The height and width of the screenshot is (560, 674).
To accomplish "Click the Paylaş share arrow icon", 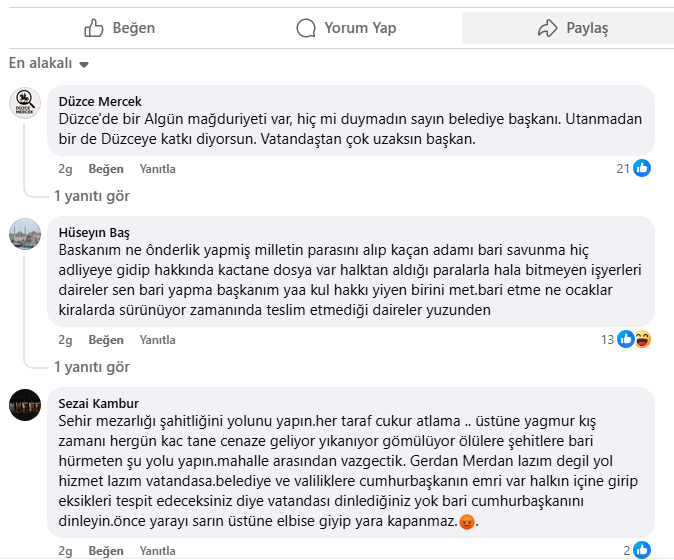I will (547, 28).
